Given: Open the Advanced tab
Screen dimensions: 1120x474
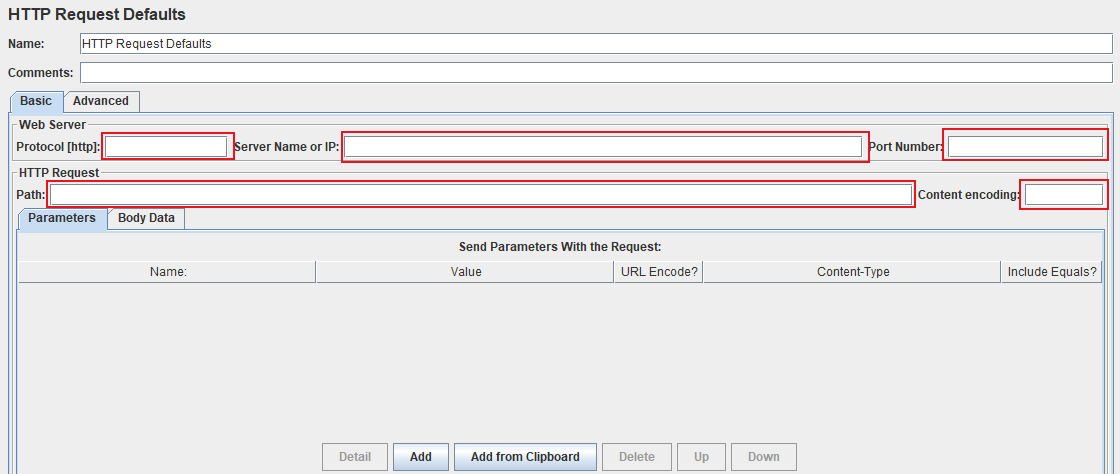Looking at the screenshot, I should (101, 101).
